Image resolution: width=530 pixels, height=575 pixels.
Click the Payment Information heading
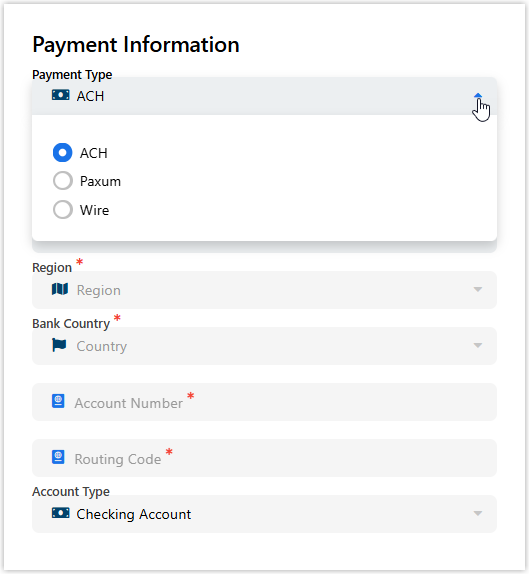136,45
